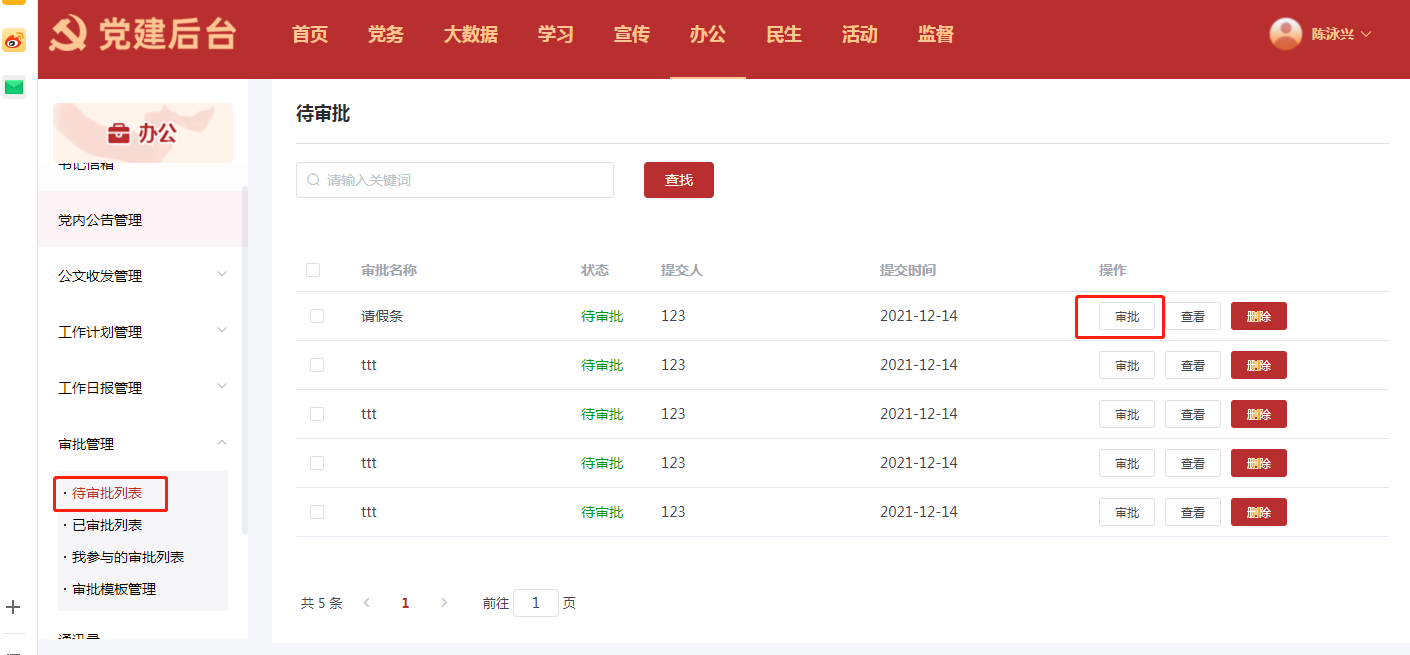This screenshot has height=655, width=1410.
Task: Open the user dropdown next to 陈泳兴
Action: [x=1366, y=34]
